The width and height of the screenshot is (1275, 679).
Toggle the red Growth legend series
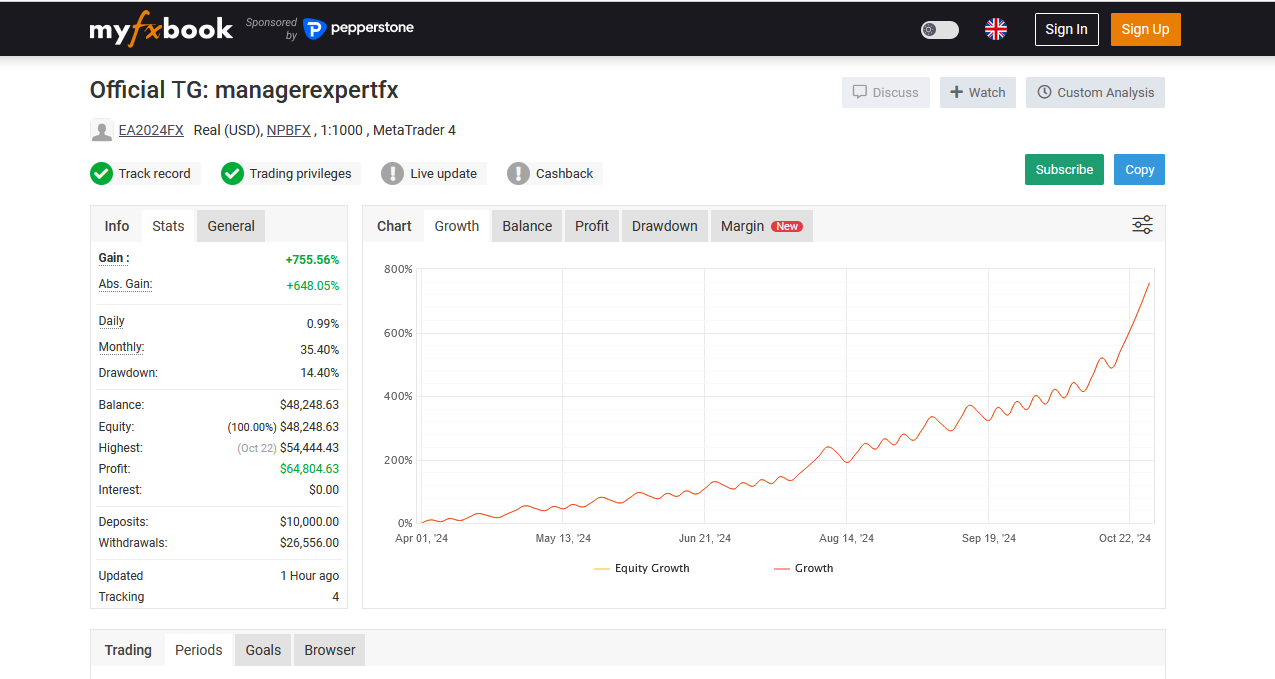tap(804, 568)
